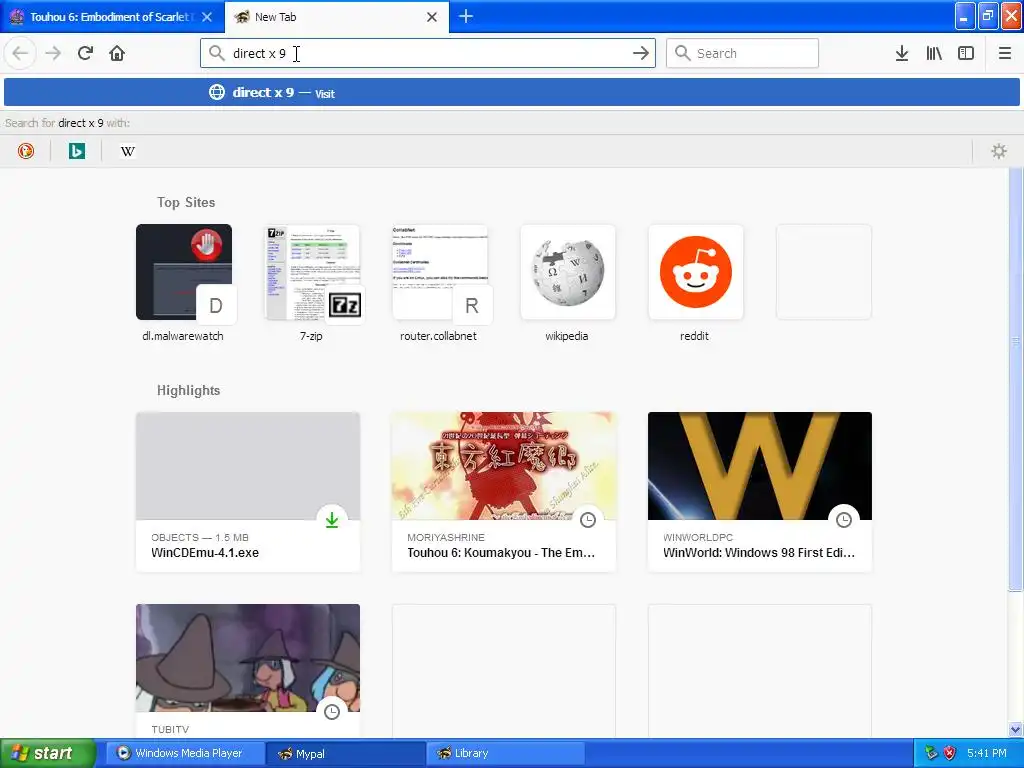This screenshot has width=1024, height=768.
Task: Submit URL with the go arrow
Action: coord(641,53)
